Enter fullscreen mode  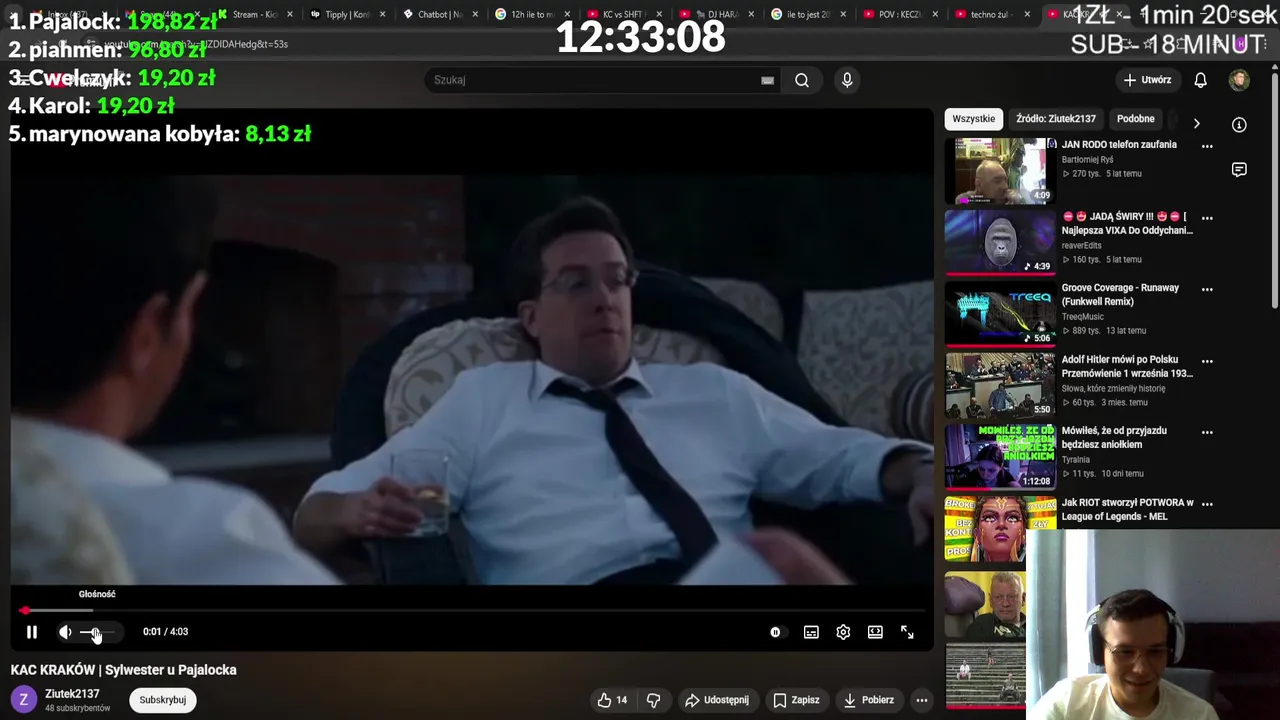click(x=907, y=632)
